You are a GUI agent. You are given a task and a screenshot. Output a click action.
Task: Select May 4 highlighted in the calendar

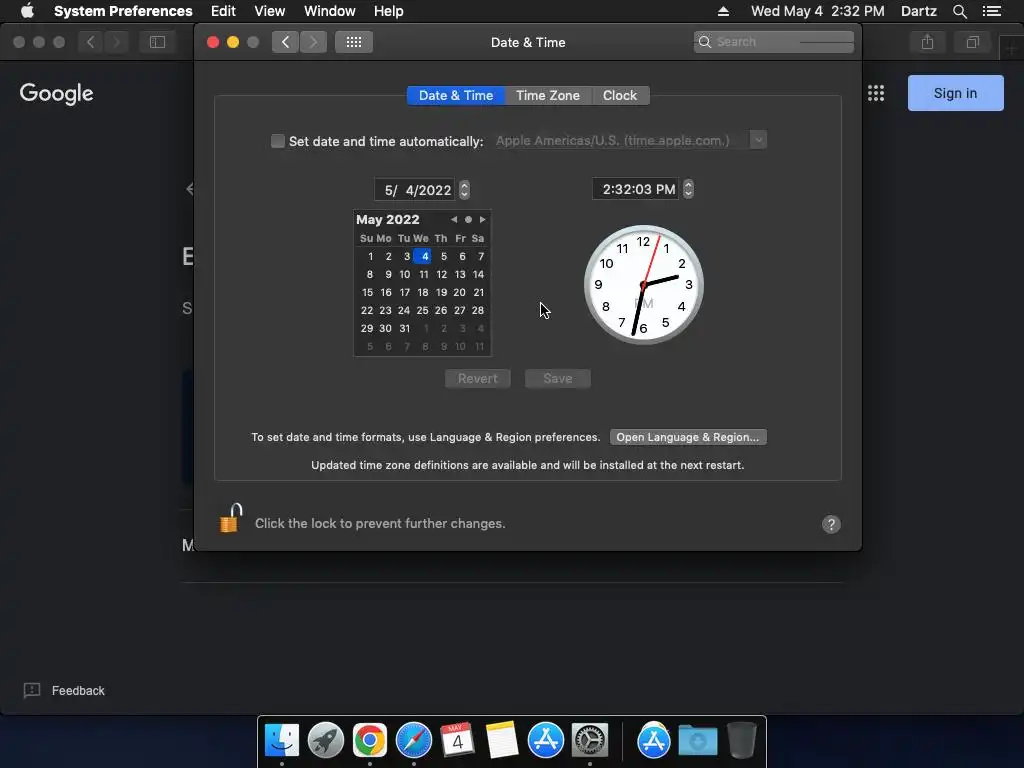tap(424, 256)
